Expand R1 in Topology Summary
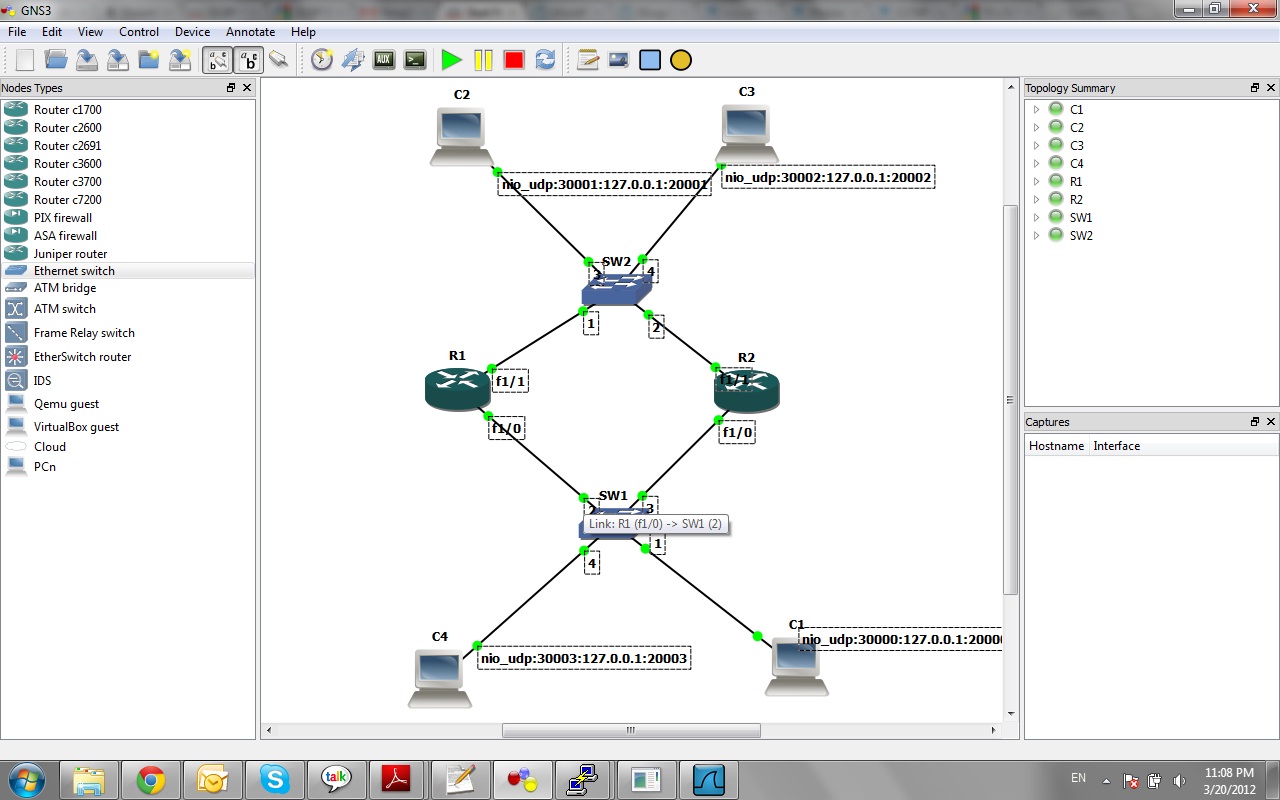The image size is (1280, 800). pos(1036,182)
